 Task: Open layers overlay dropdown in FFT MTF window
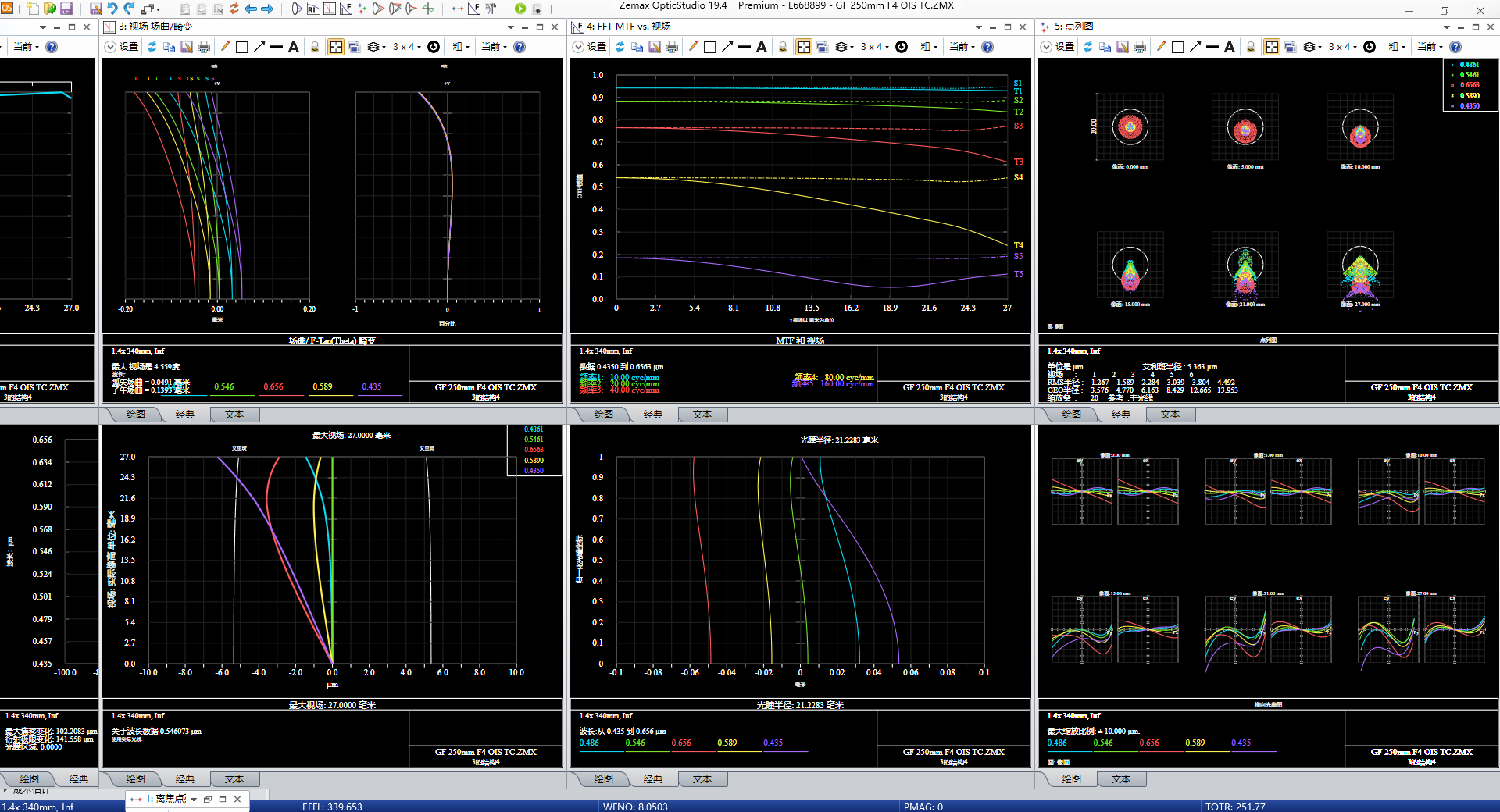coord(845,47)
